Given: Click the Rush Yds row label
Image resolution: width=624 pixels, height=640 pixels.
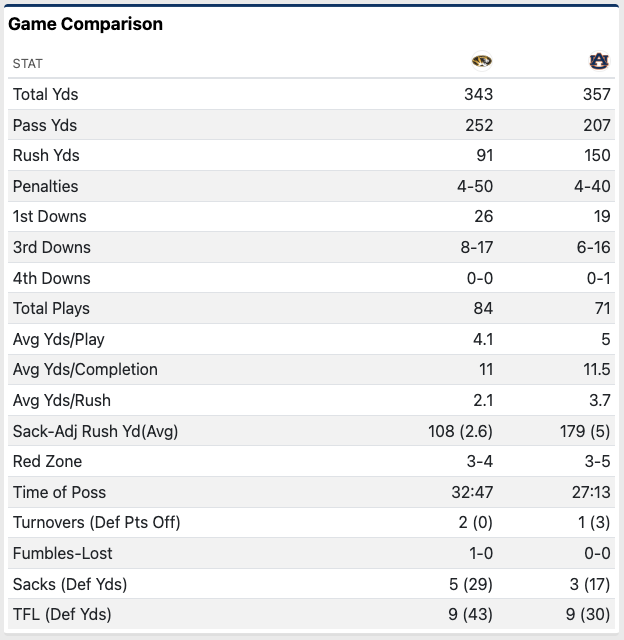Looking at the screenshot, I should tap(46, 155).
